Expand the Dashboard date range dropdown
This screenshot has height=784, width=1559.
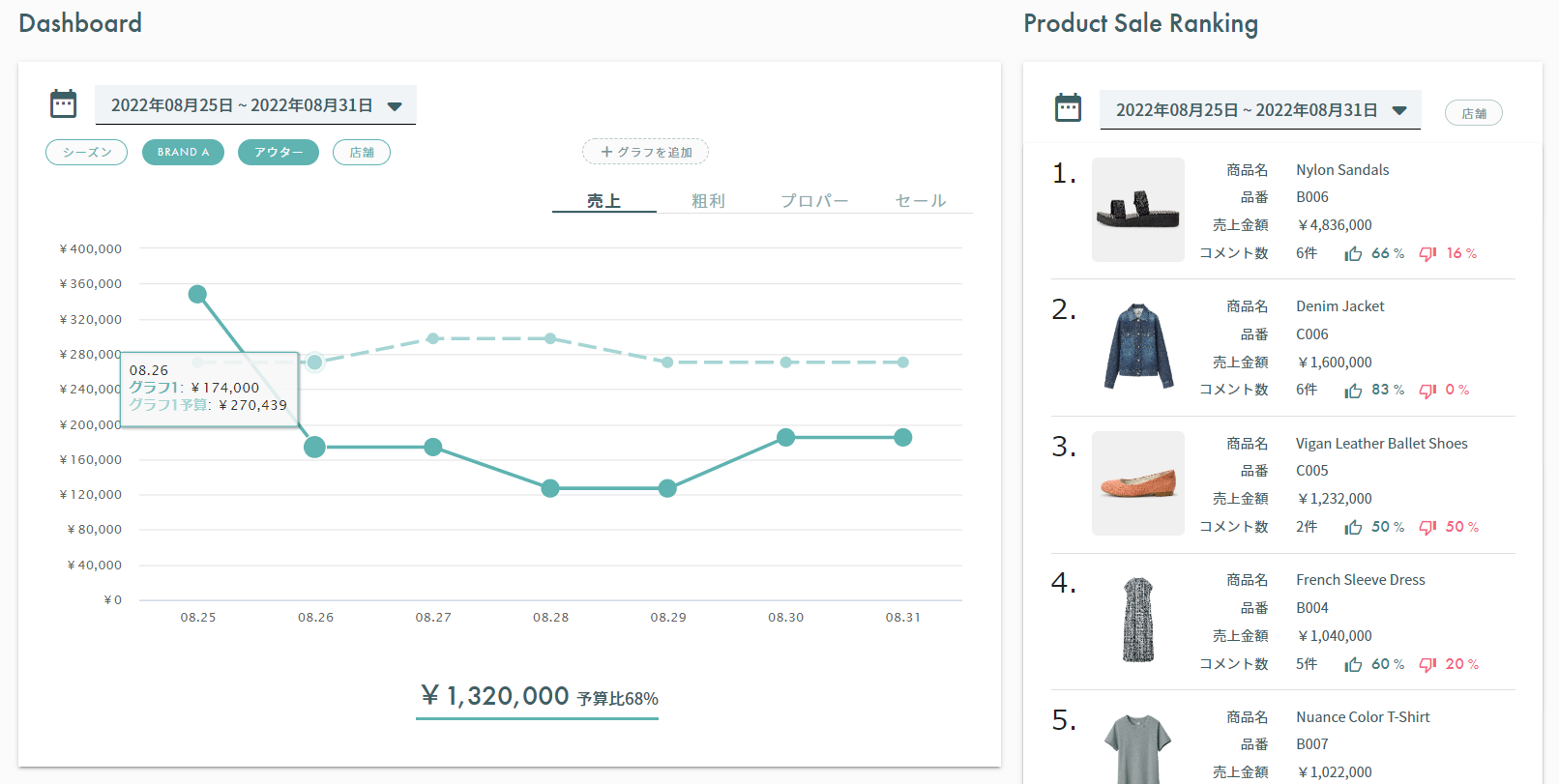tap(395, 106)
